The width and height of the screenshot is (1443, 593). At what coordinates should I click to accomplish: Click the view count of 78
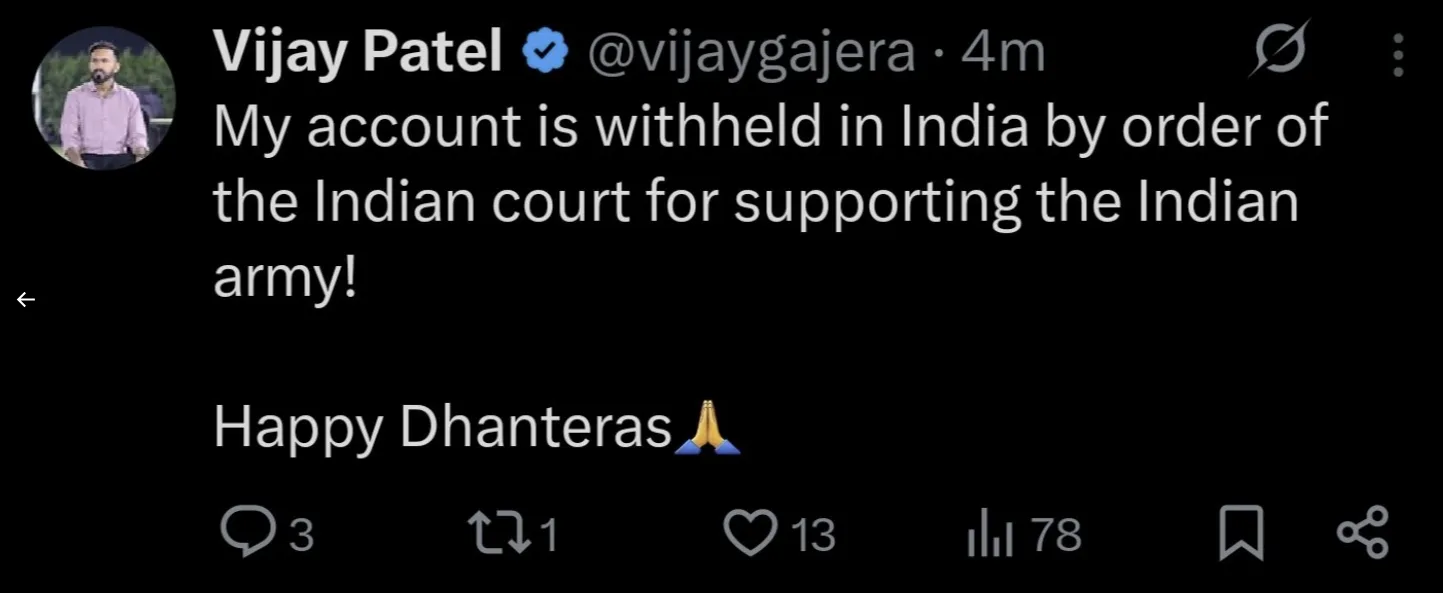tap(1056, 535)
